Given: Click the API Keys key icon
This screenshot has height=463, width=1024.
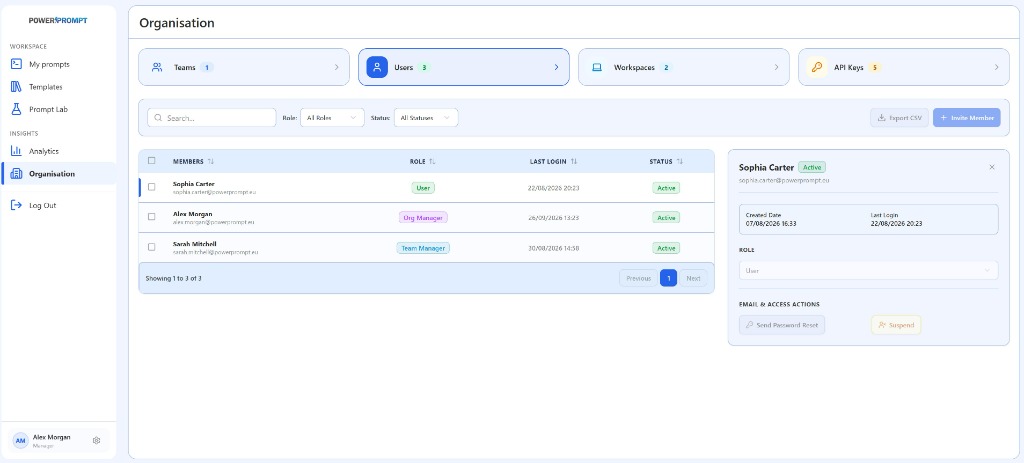Looking at the screenshot, I should [x=816, y=67].
